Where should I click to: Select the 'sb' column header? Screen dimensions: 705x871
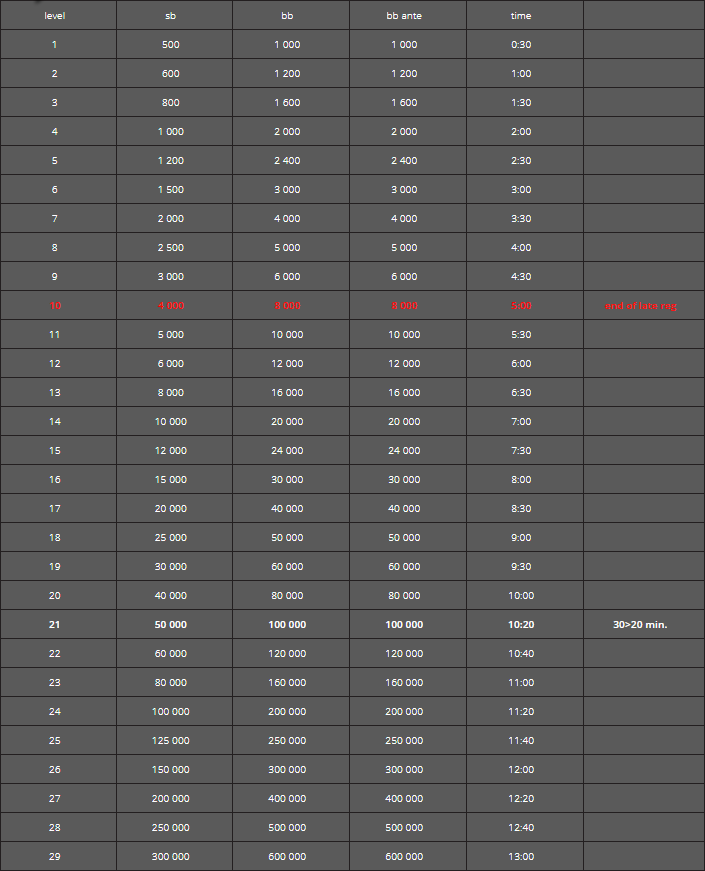click(x=171, y=16)
